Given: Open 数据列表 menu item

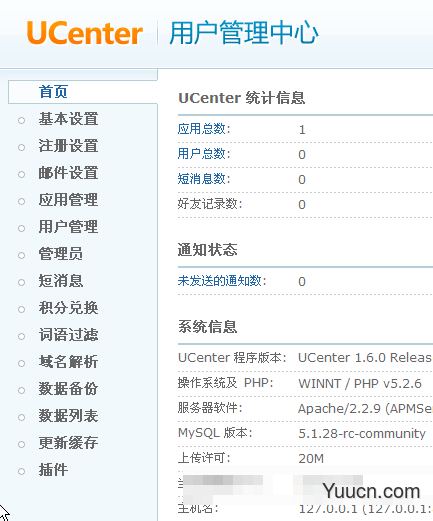Looking at the screenshot, I should click(68, 416).
